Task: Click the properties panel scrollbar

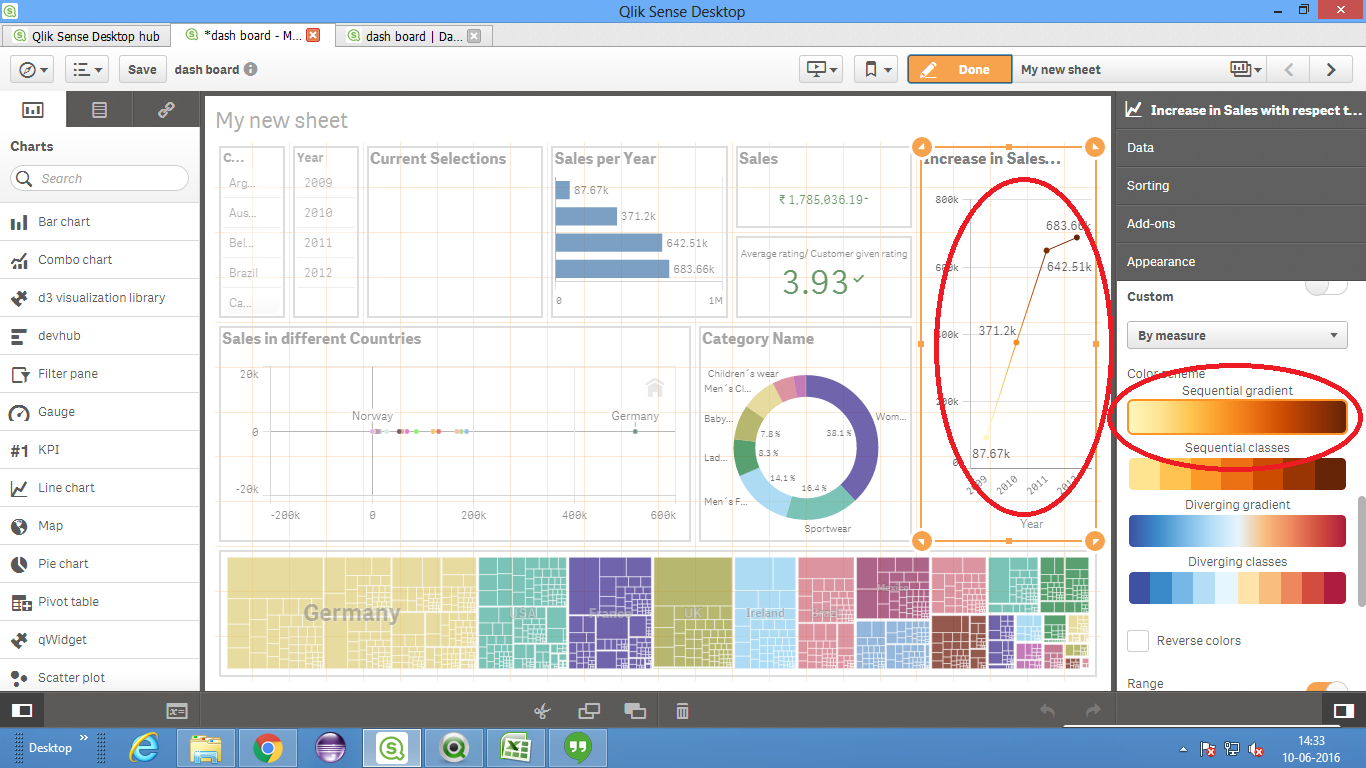Action: pos(1360,549)
